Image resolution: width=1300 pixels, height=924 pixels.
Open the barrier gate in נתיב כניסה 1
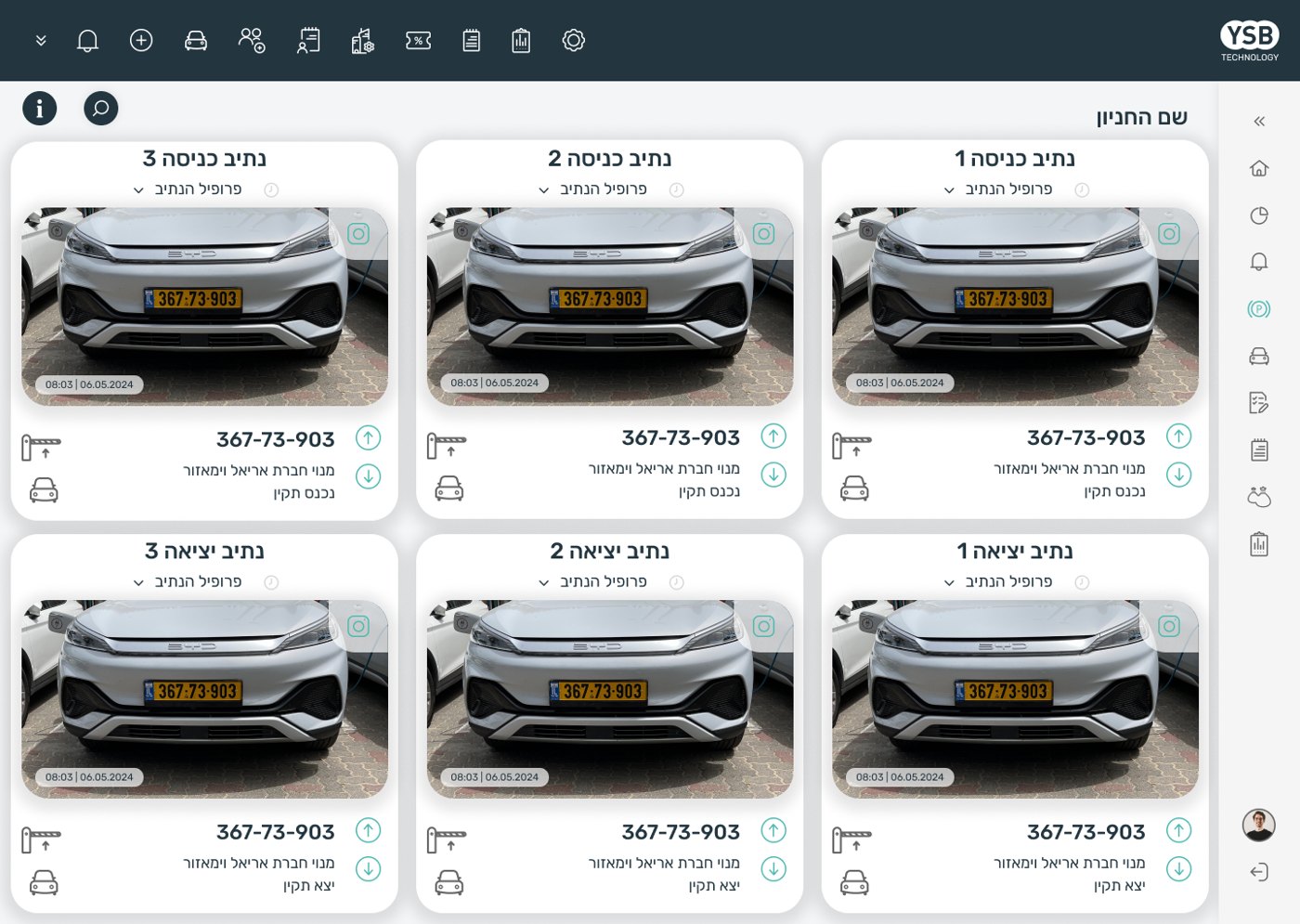click(851, 446)
